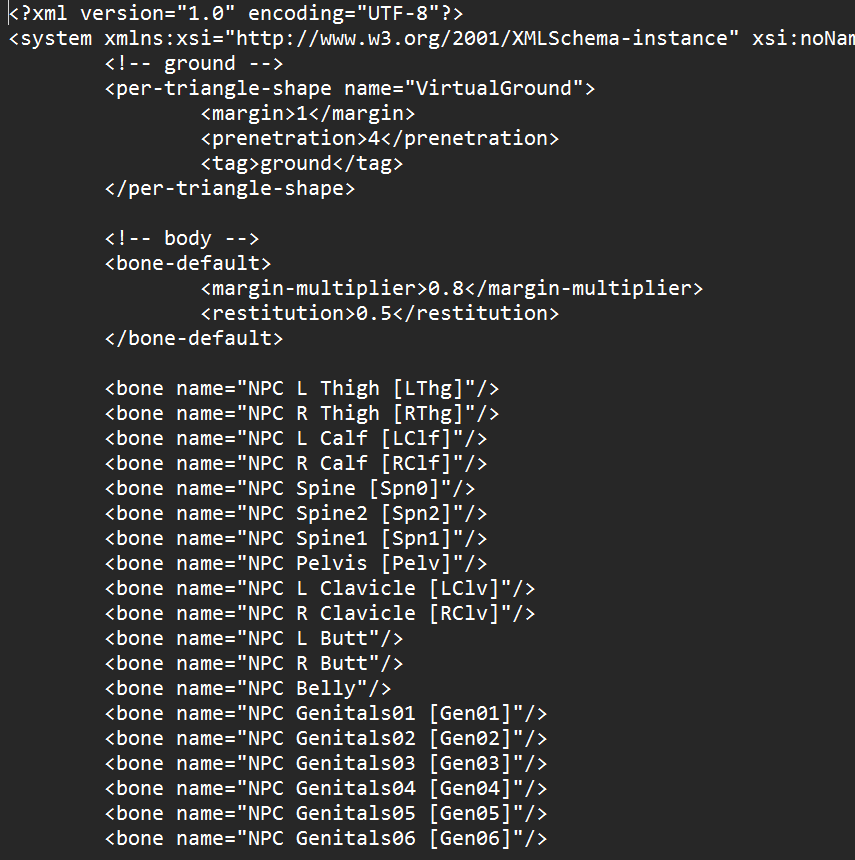Click the prenetration value 4
855x860 pixels.
coord(373,138)
